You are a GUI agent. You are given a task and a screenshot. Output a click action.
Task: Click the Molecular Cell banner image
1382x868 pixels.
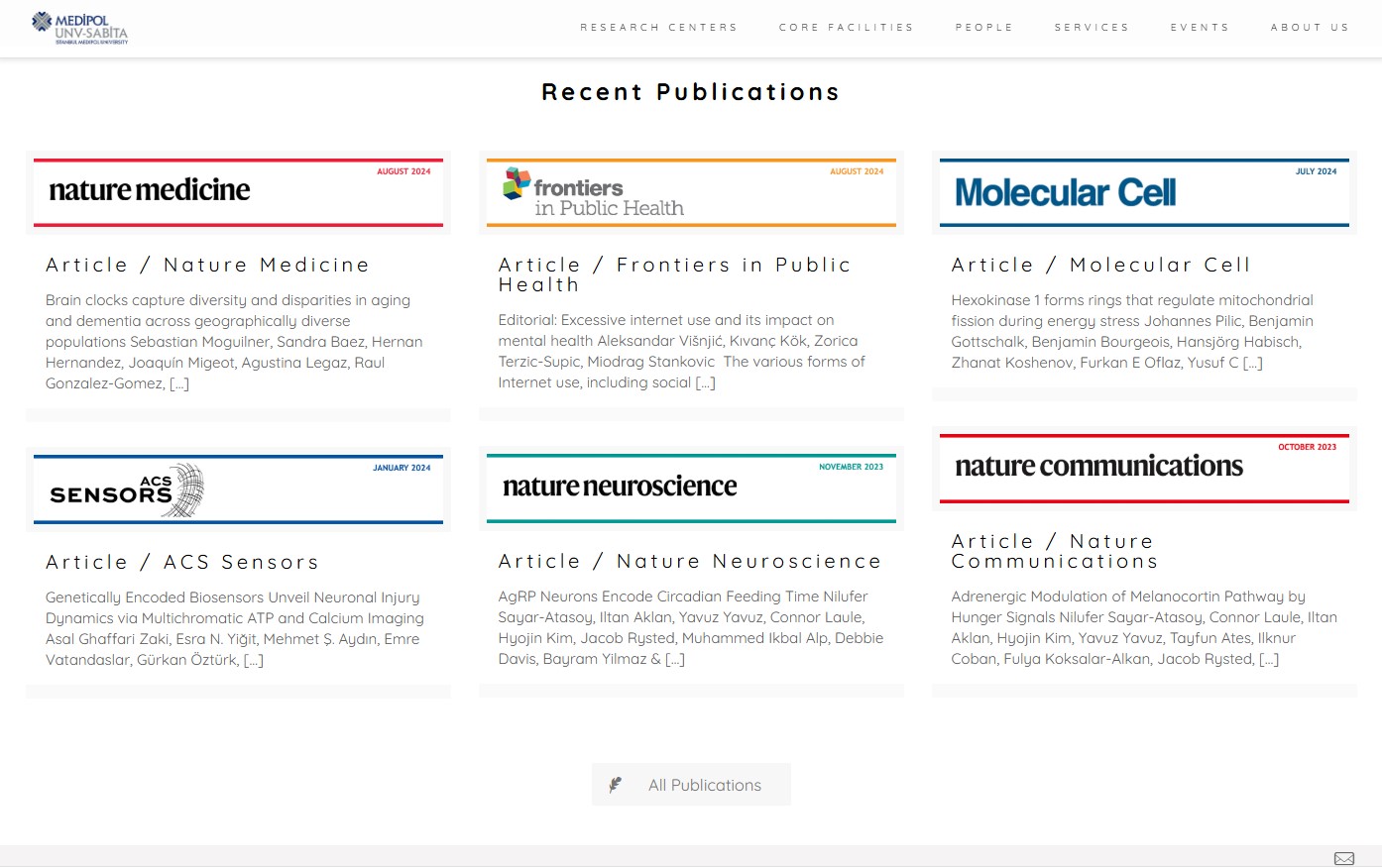click(1144, 193)
